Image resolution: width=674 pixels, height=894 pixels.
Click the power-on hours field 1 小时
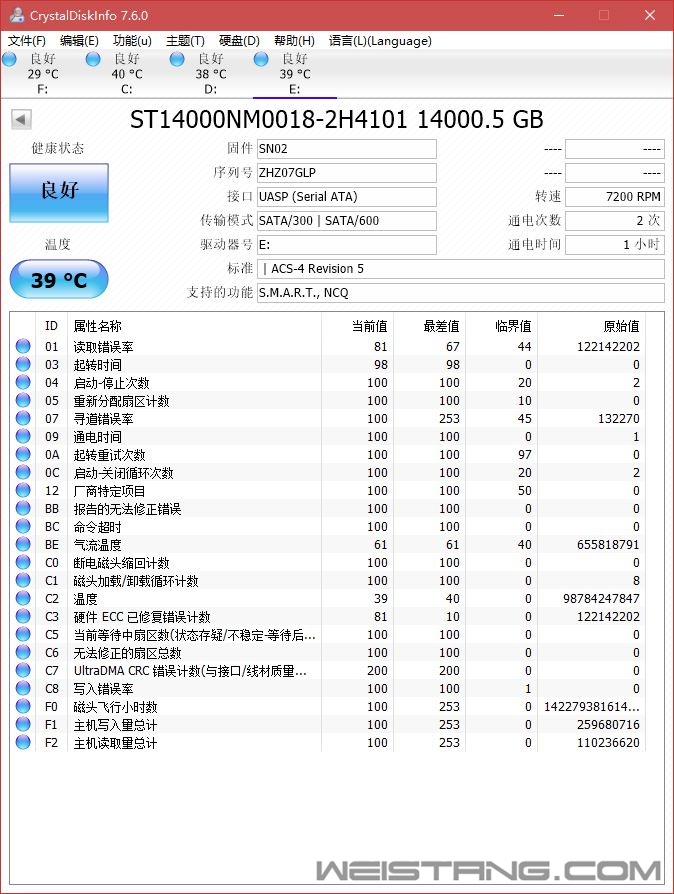tap(615, 245)
